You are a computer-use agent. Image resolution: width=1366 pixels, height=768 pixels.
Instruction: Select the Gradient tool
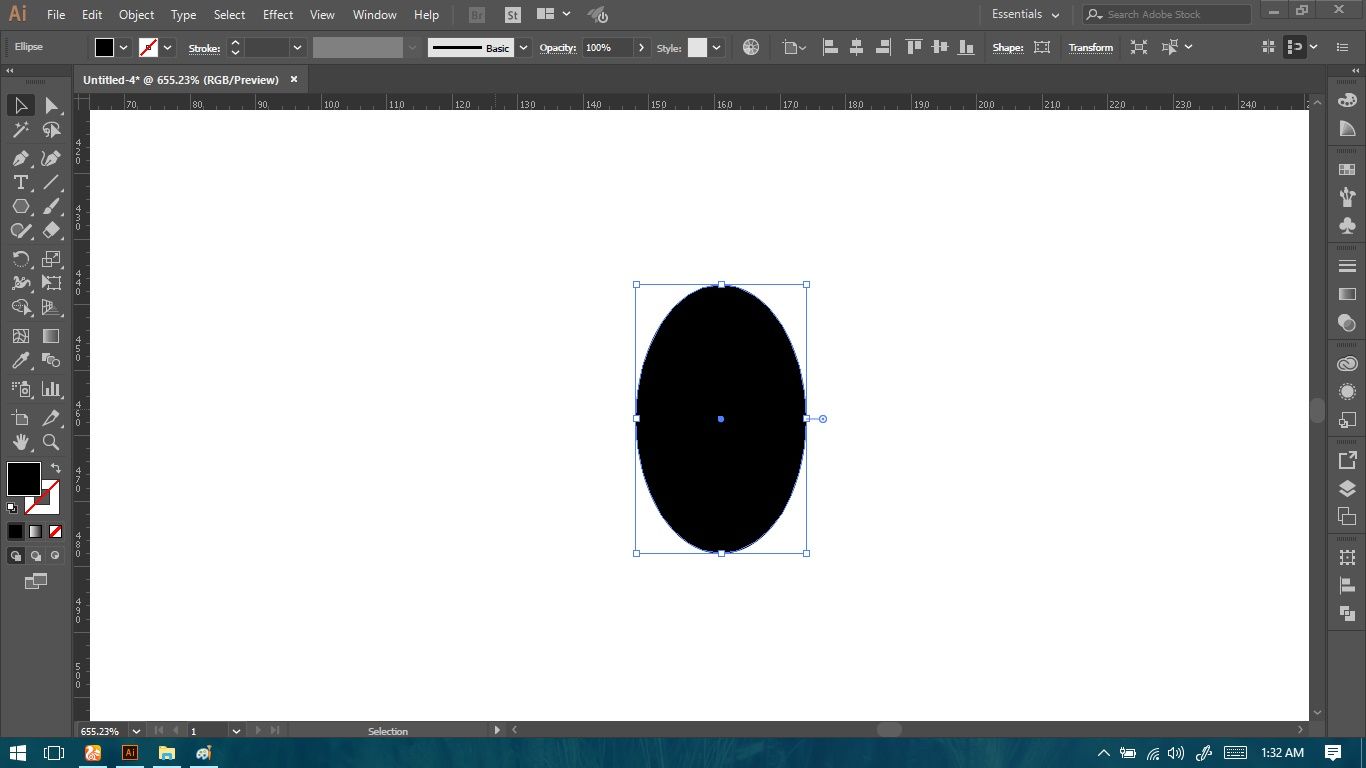(x=51, y=336)
